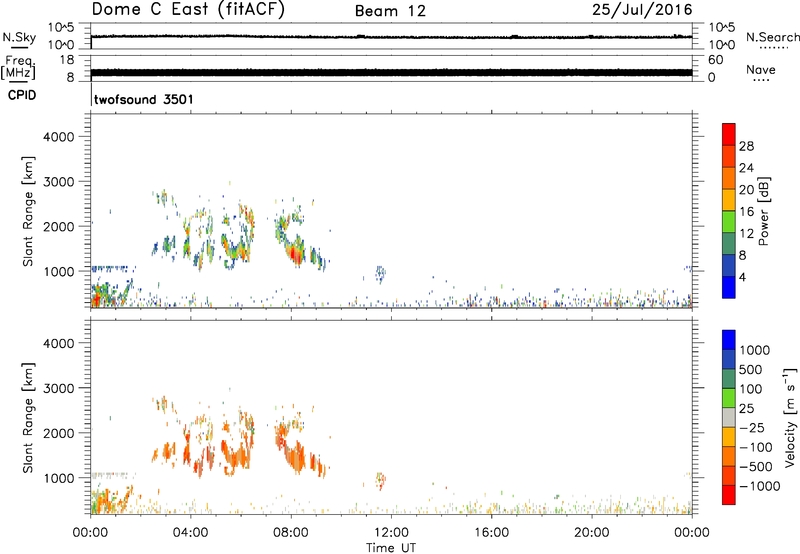
Task: Click the 'Dome C East (fitACF)' title
Action: (188, 10)
